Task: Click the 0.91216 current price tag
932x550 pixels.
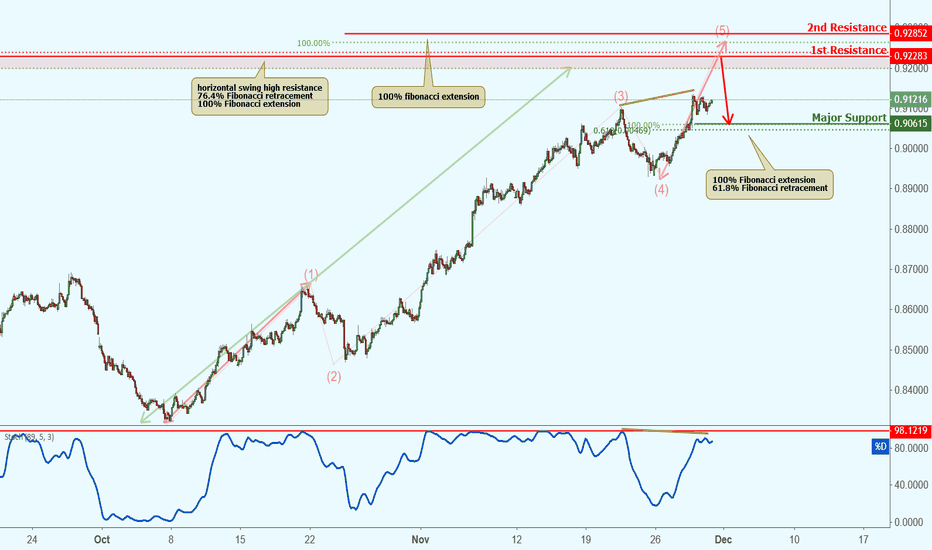Action: (x=911, y=99)
